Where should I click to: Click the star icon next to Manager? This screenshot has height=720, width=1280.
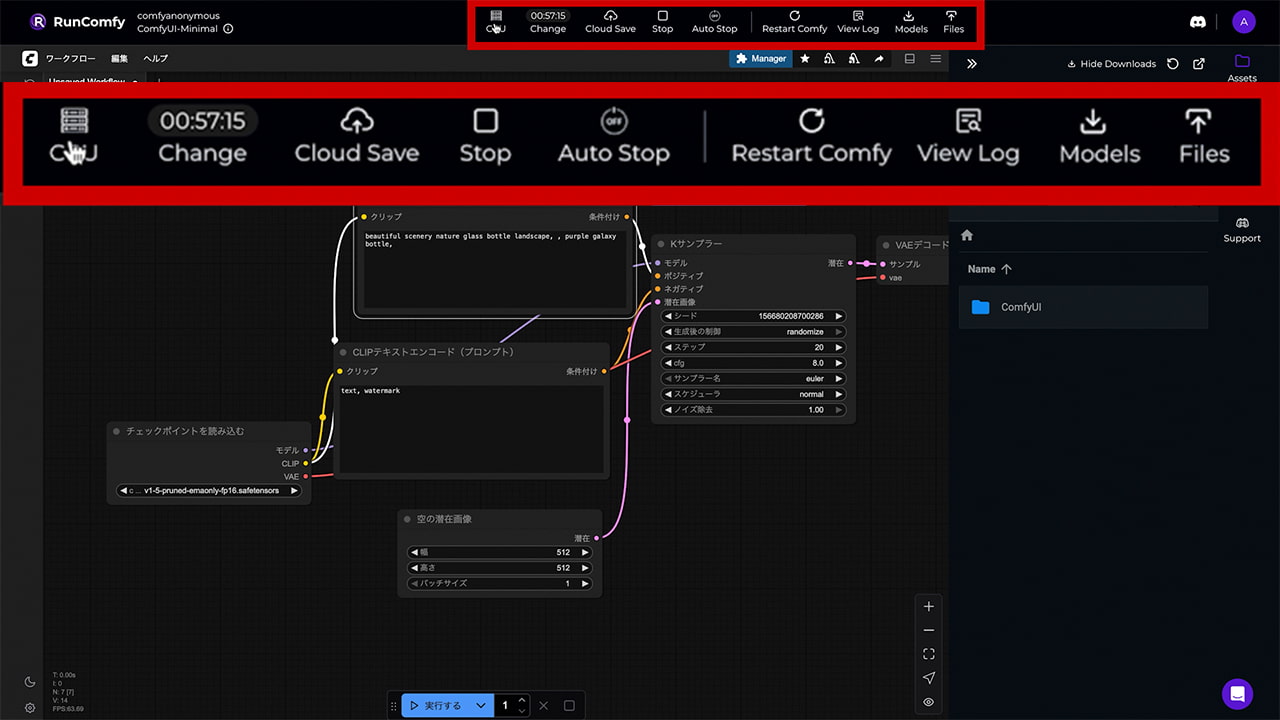click(805, 59)
